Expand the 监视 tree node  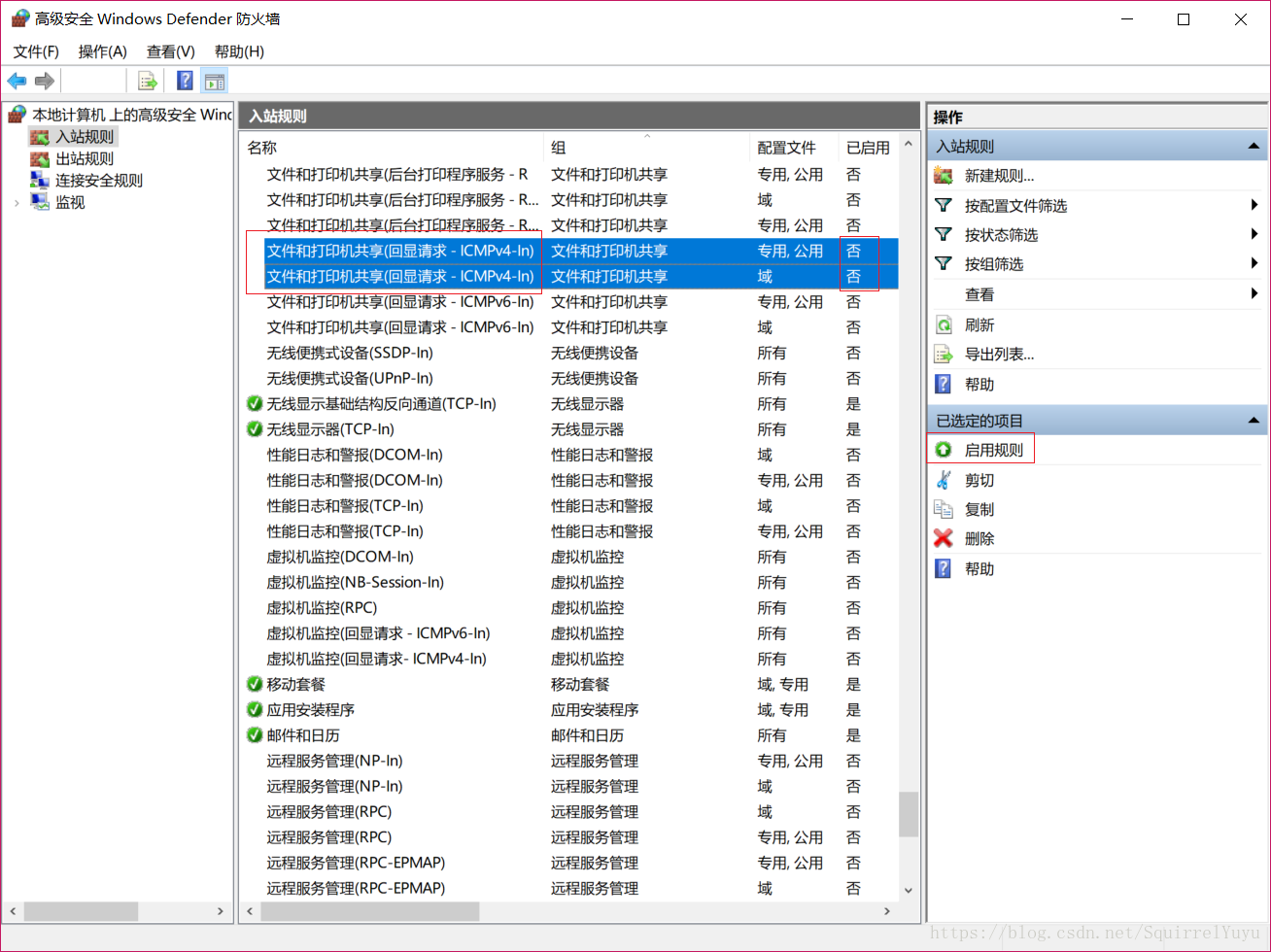click(17, 202)
